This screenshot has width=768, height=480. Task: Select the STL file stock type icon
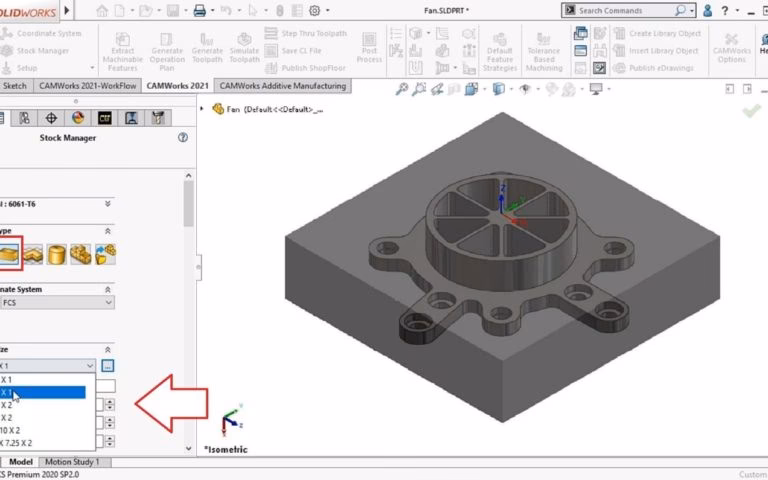click(81, 255)
